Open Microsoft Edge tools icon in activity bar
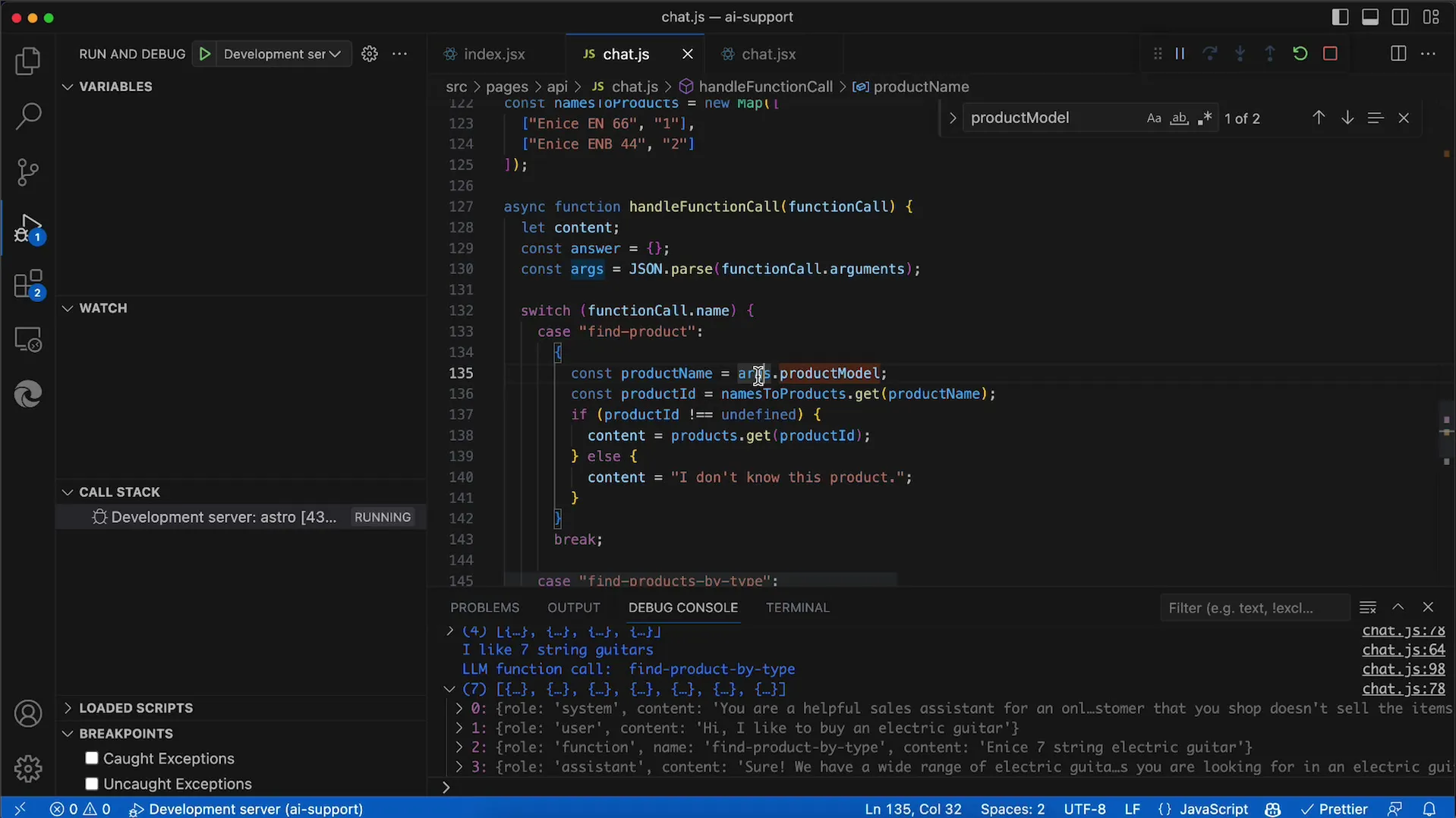This screenshot has height=818, width=1456. (x=28, y=395)
